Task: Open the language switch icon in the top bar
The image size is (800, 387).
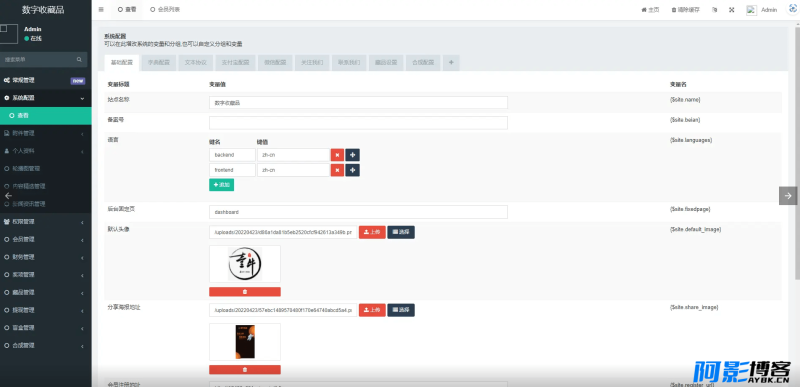Action: (x=715, y=10)
